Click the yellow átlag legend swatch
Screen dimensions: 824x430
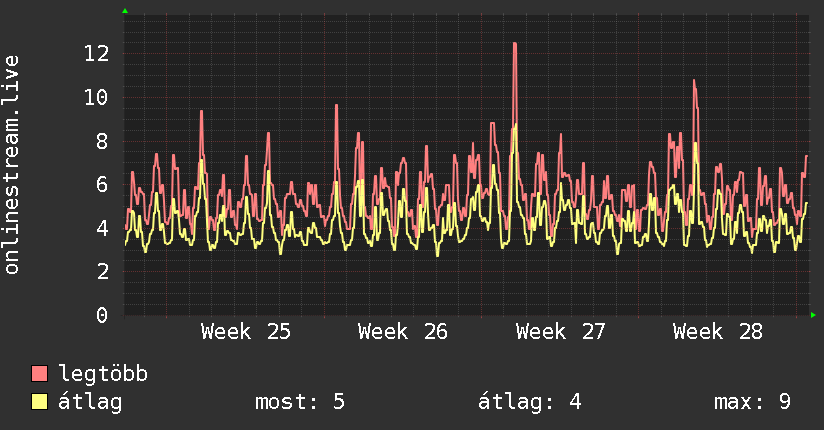[x=39, y=402]
